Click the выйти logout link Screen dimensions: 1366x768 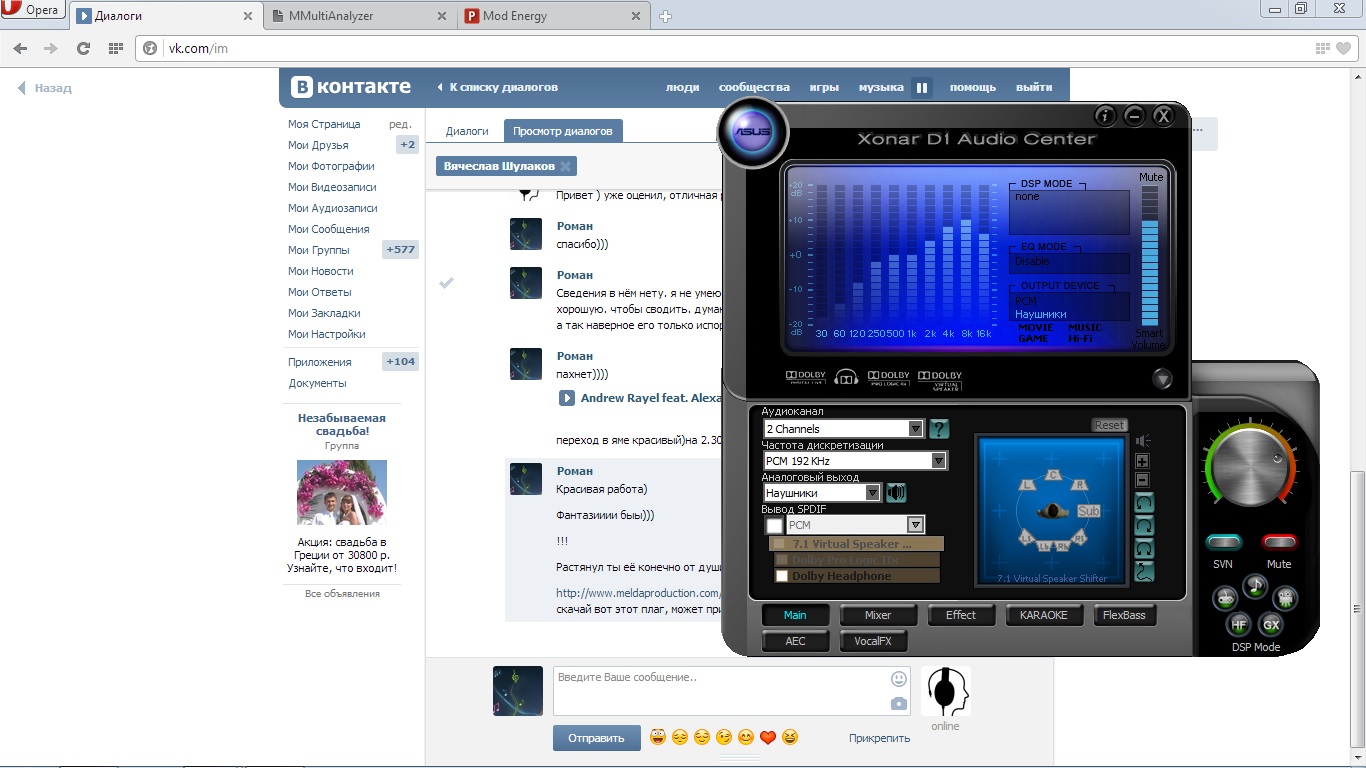[x=1034, y=87]
